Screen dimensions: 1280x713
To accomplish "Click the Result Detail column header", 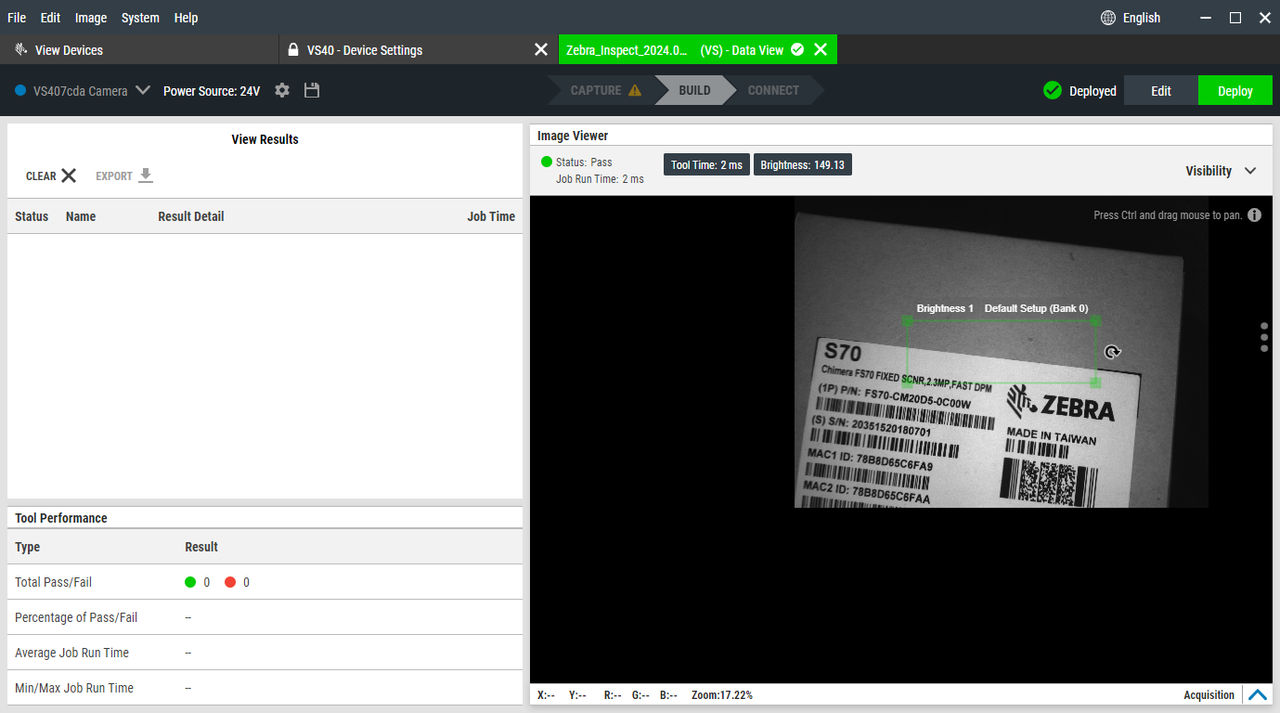I will click(191, 216).
